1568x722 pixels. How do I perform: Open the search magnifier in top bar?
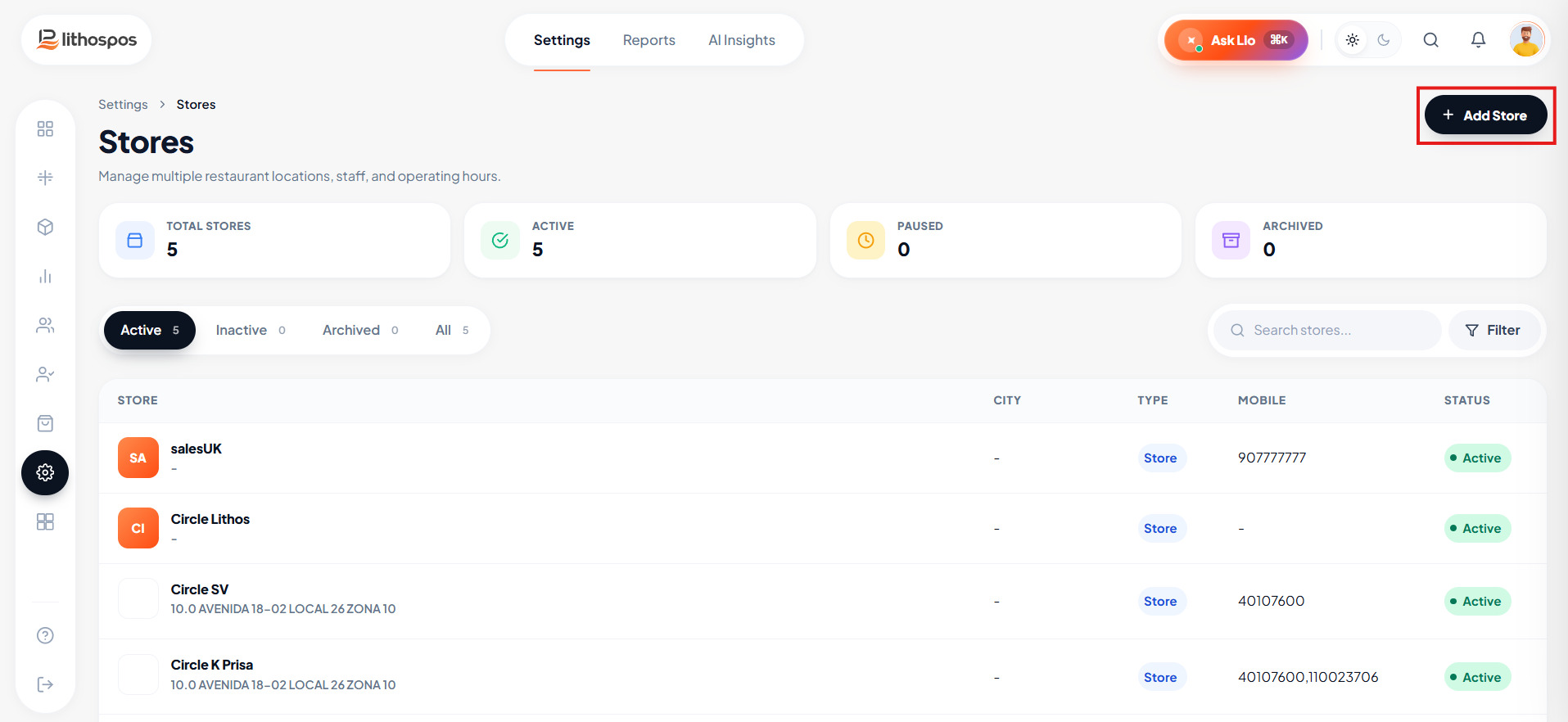click(x=1430, y=40)
